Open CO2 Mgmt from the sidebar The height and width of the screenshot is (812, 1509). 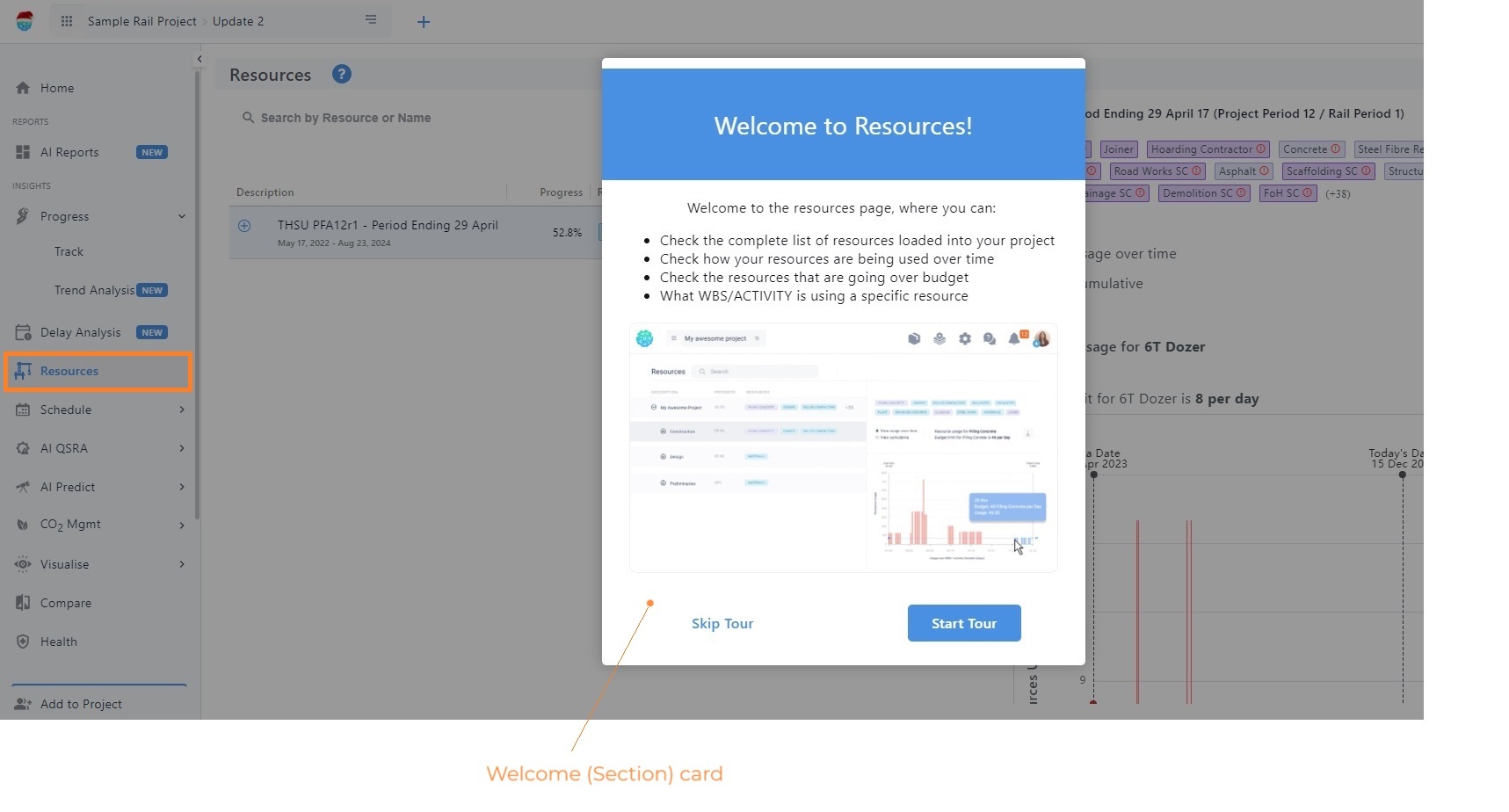click(x=23, y=525)
